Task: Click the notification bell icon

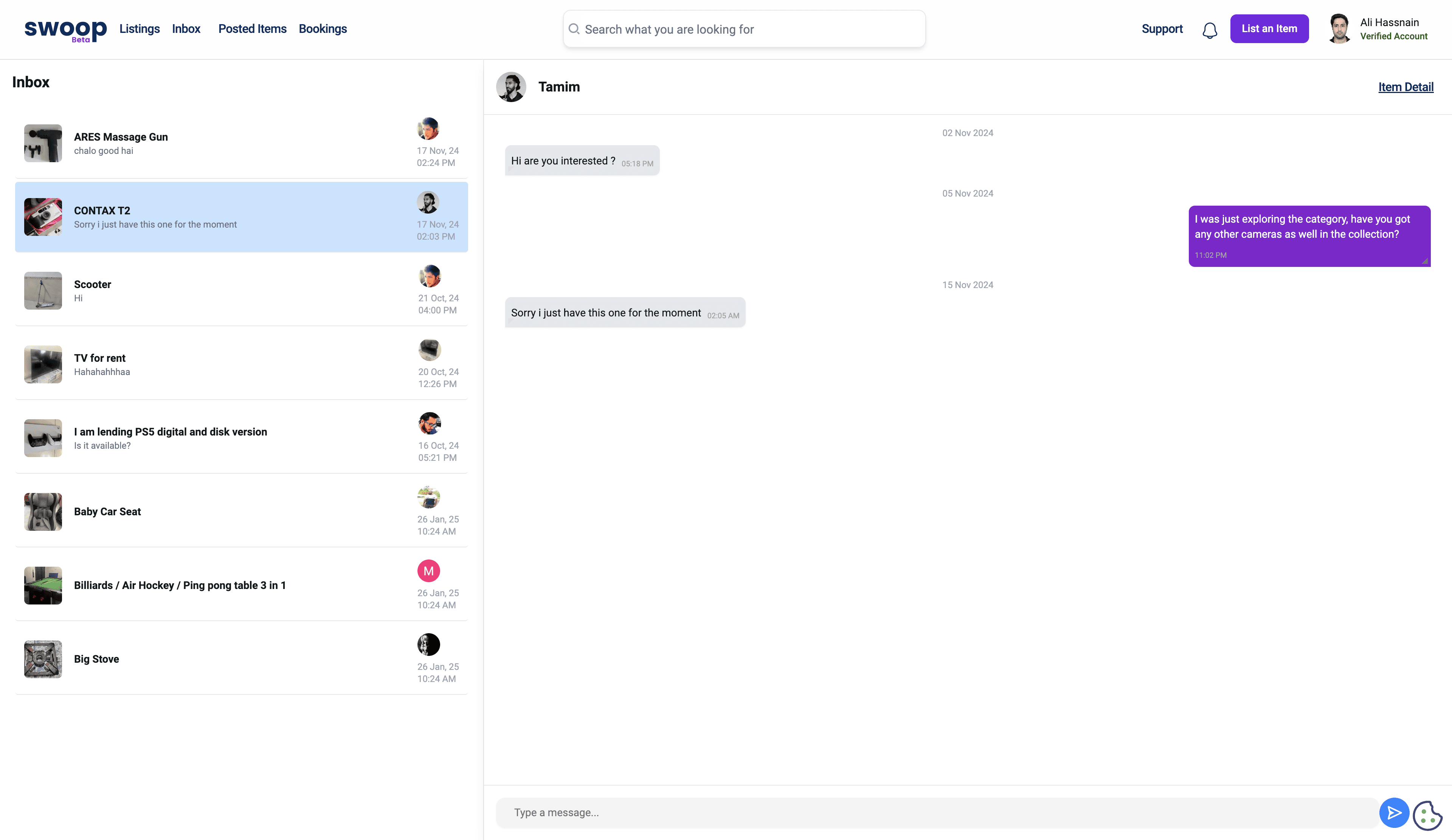Action: click(x=1209, y=30)
